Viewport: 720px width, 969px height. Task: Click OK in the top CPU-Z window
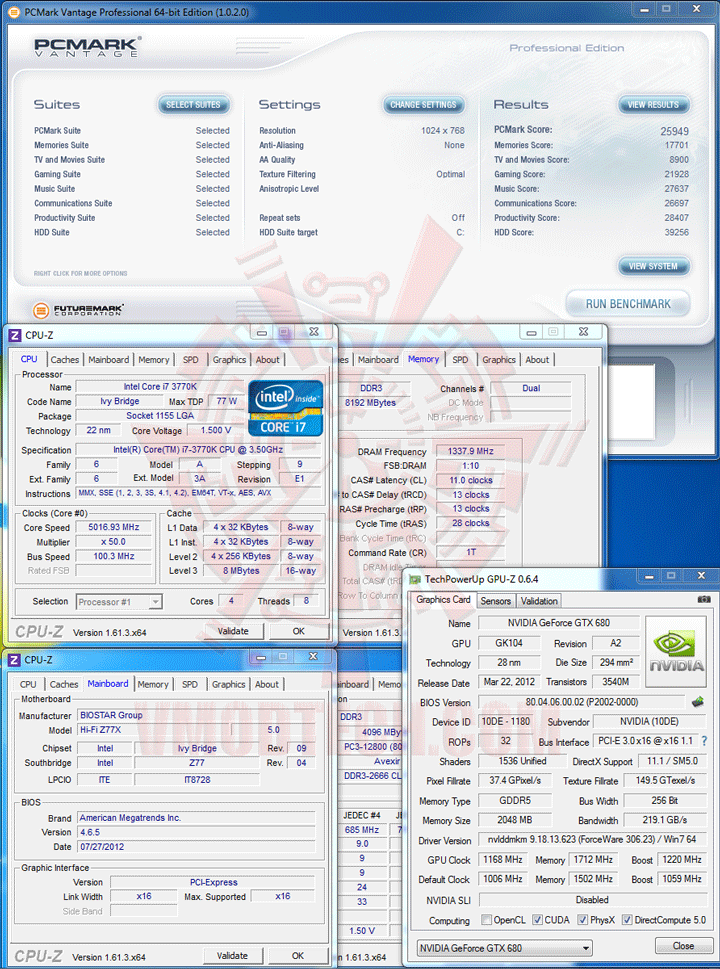pyautogui.click(x=299, y=631)
